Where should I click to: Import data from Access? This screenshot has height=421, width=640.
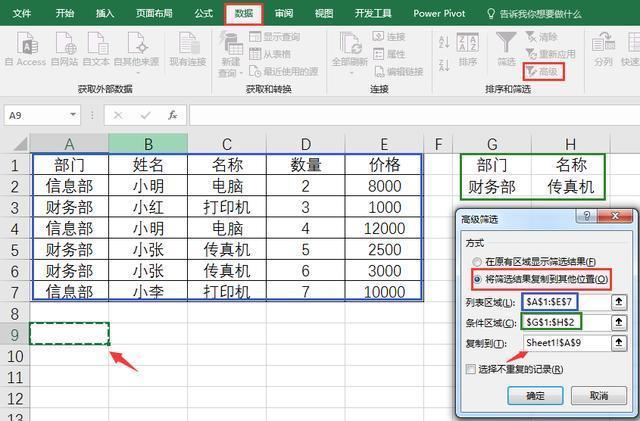(26, 49)
